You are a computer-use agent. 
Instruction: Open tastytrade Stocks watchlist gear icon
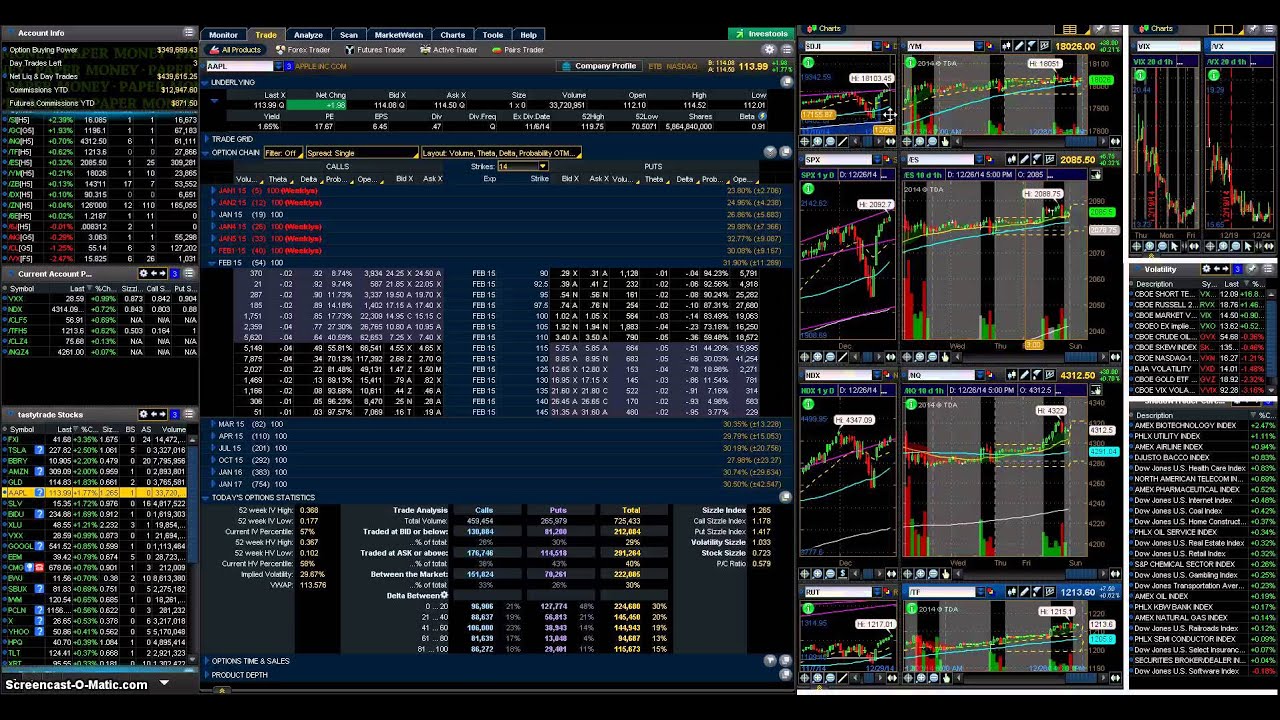(x=144, y=414)
